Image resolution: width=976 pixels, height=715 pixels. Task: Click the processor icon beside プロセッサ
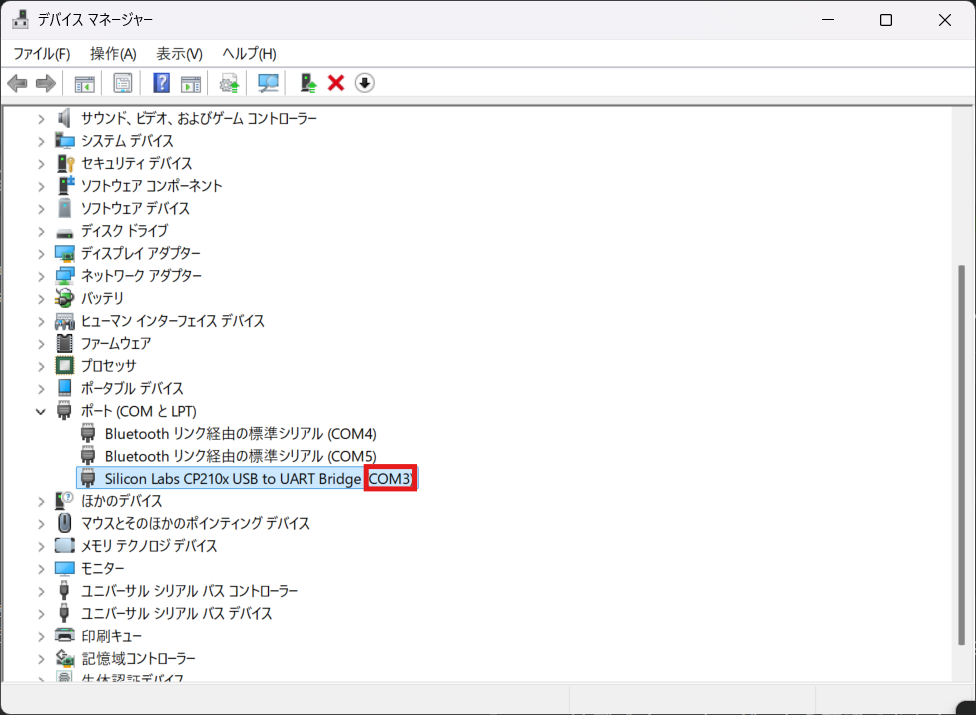click(x=65, y=365)
